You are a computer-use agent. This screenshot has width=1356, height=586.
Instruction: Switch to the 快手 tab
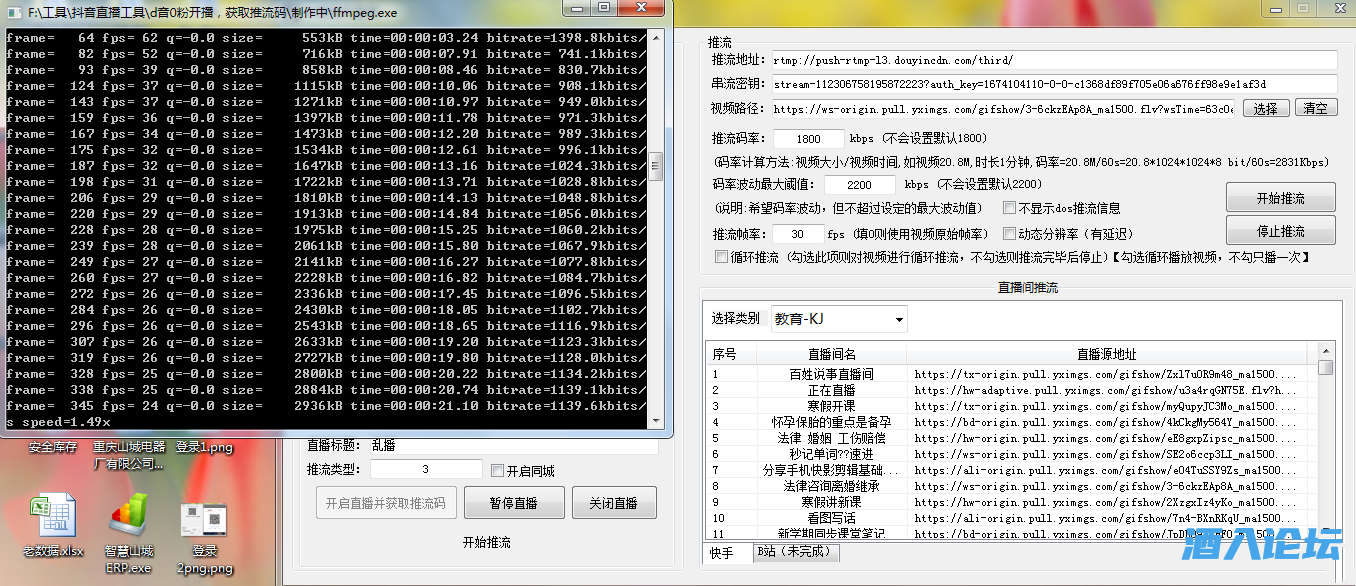click(x=722, y=552)
